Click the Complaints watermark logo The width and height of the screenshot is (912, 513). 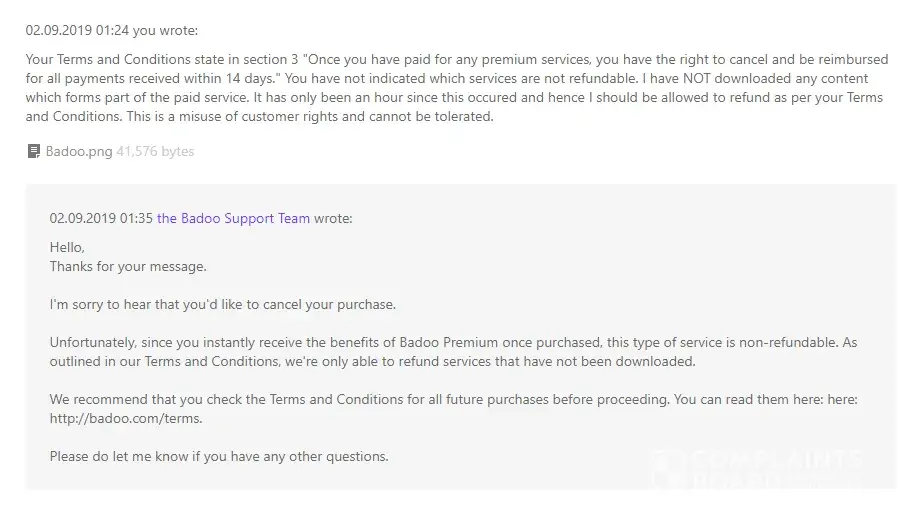click(760, 465)
